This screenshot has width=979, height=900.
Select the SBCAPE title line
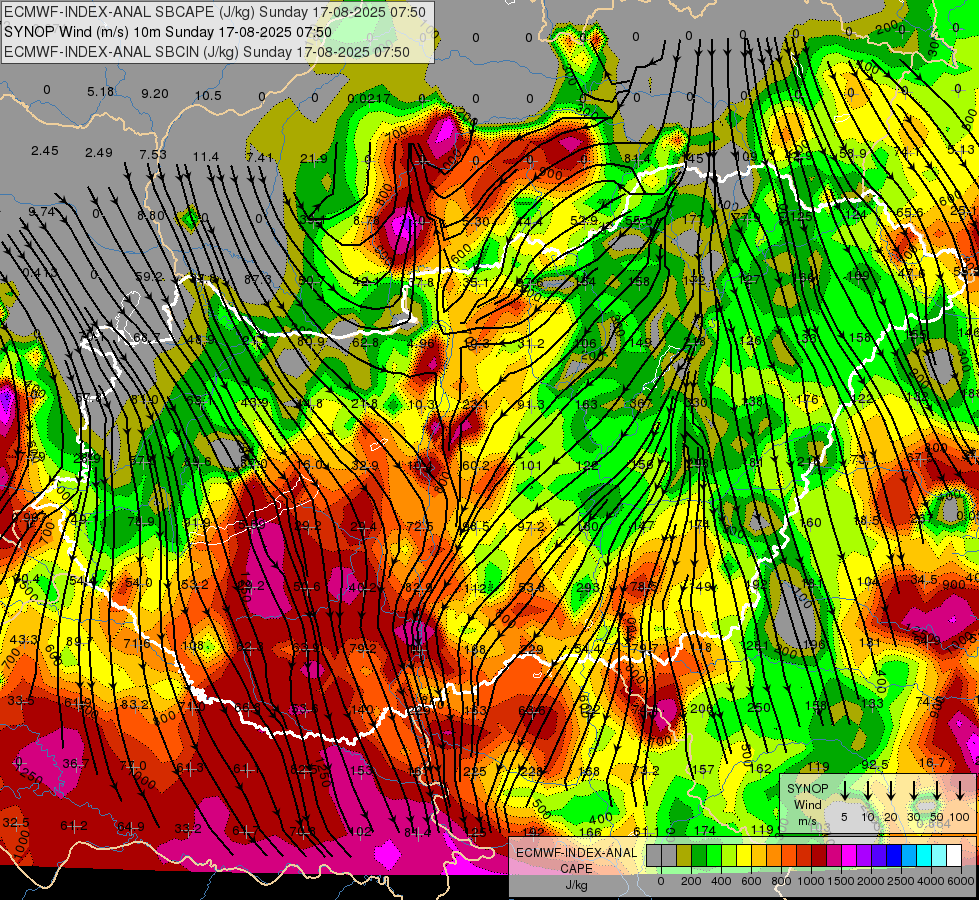pos(215,12)
